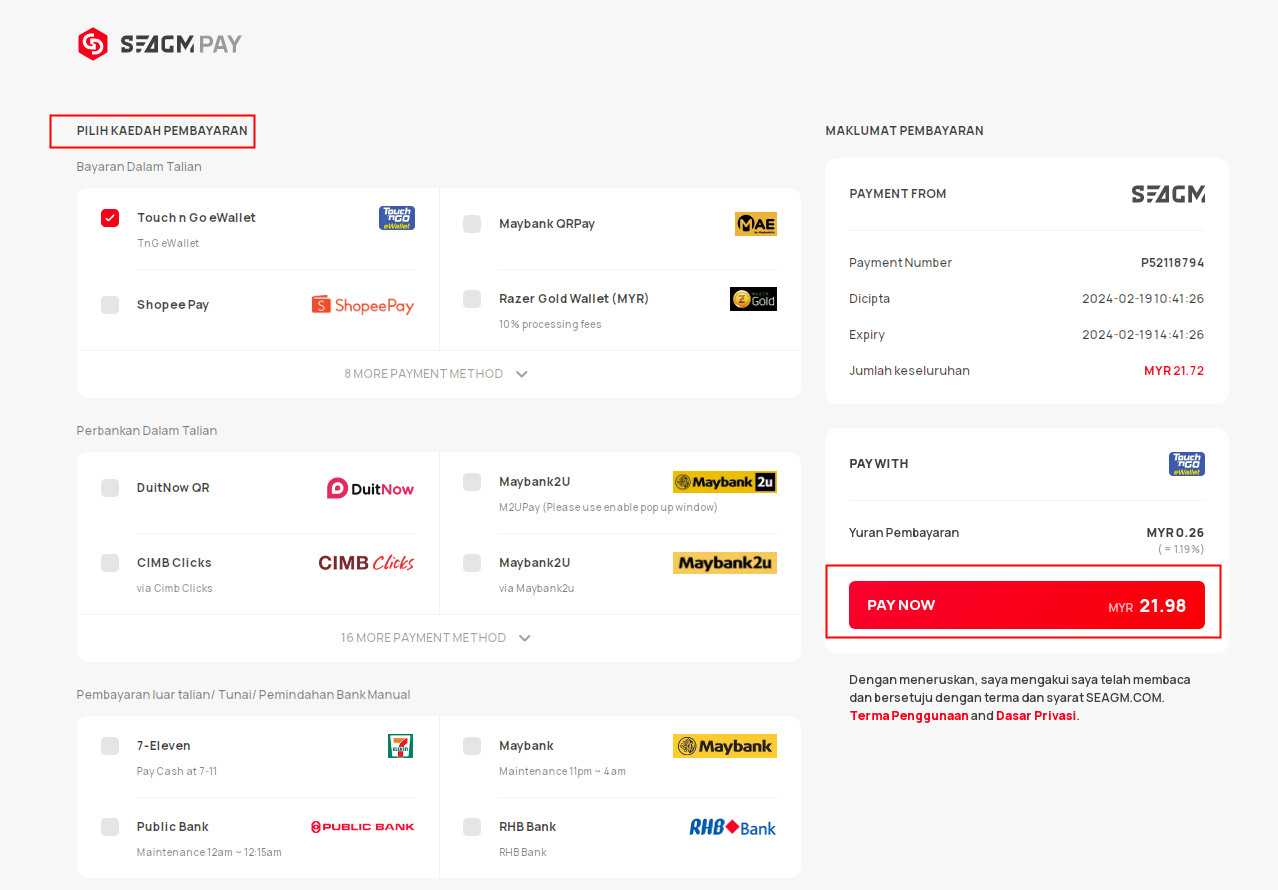This screenshot has height=890, width=1278.
Task: Click the Touch n Go eWallet label
Action: 196,218
